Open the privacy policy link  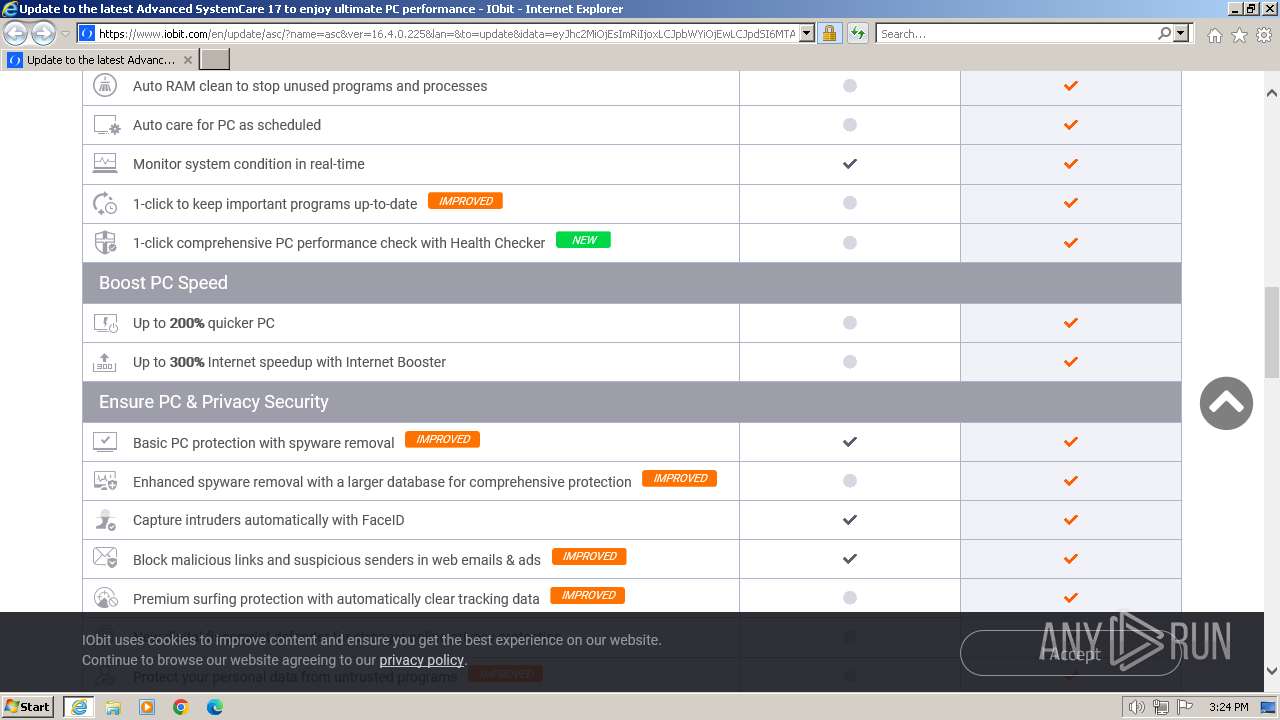421,660
